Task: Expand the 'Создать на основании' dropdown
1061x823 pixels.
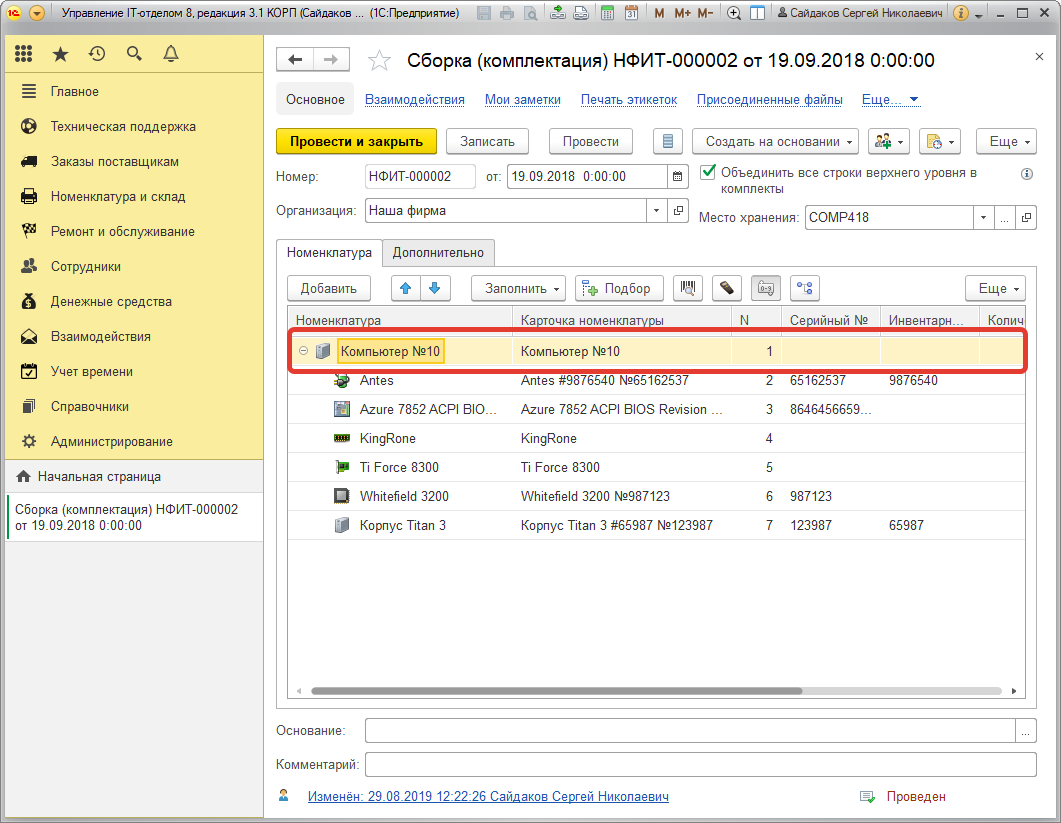Action: point(775,141)
